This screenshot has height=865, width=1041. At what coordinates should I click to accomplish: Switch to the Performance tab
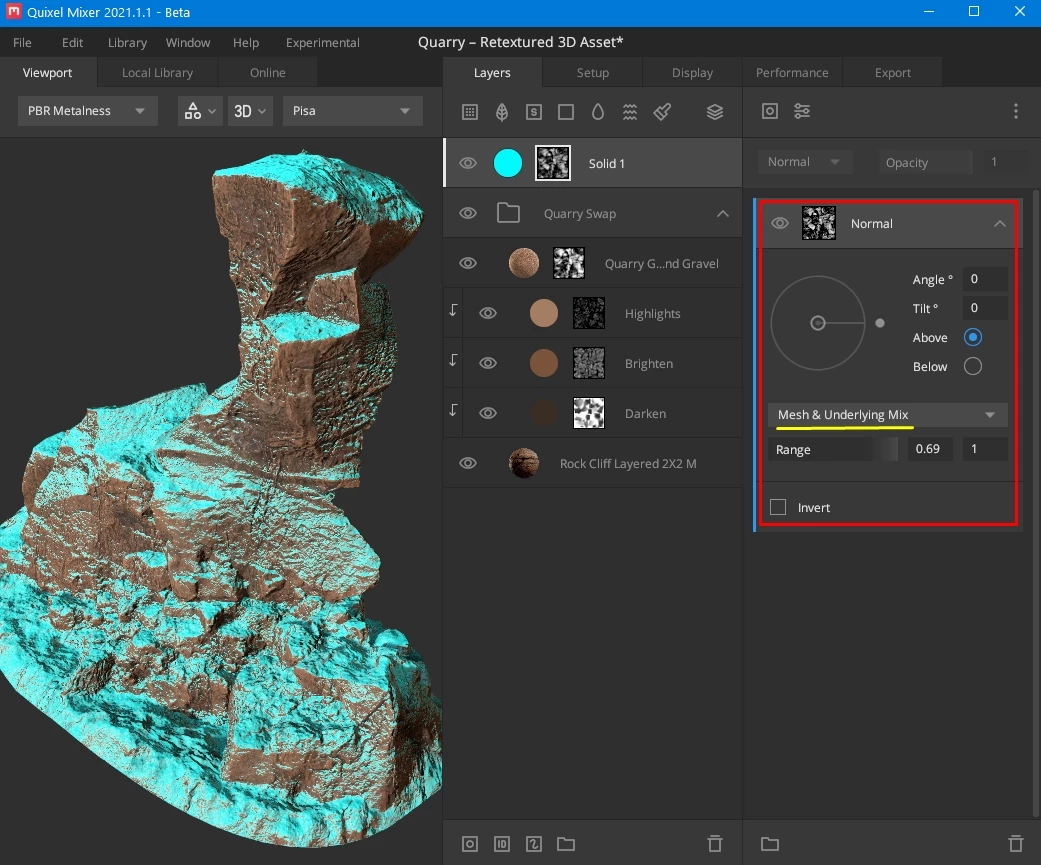point(792,72)
